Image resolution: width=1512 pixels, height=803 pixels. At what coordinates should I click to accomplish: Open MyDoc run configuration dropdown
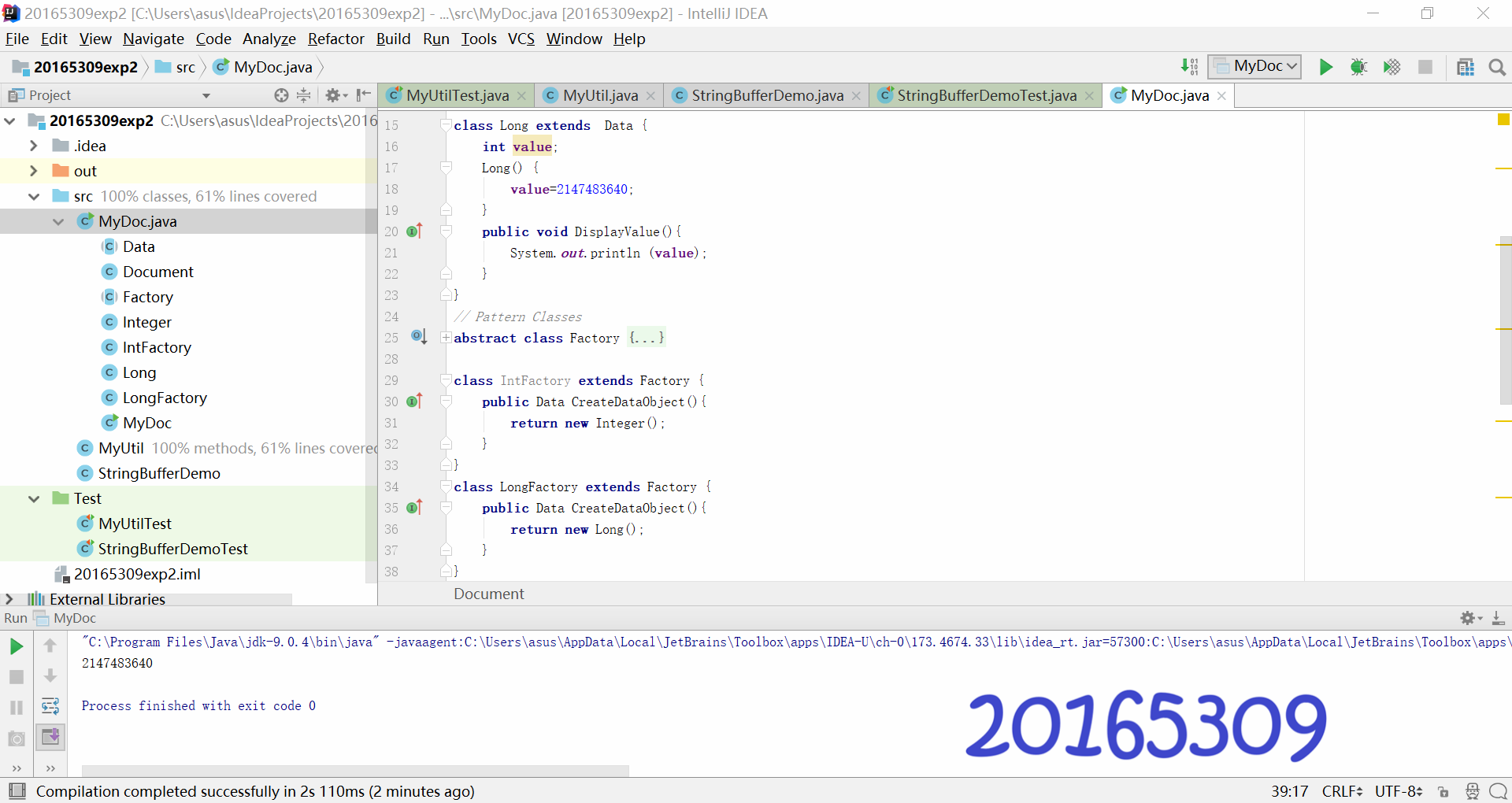pyautogui.click(x=1254, y=67)
